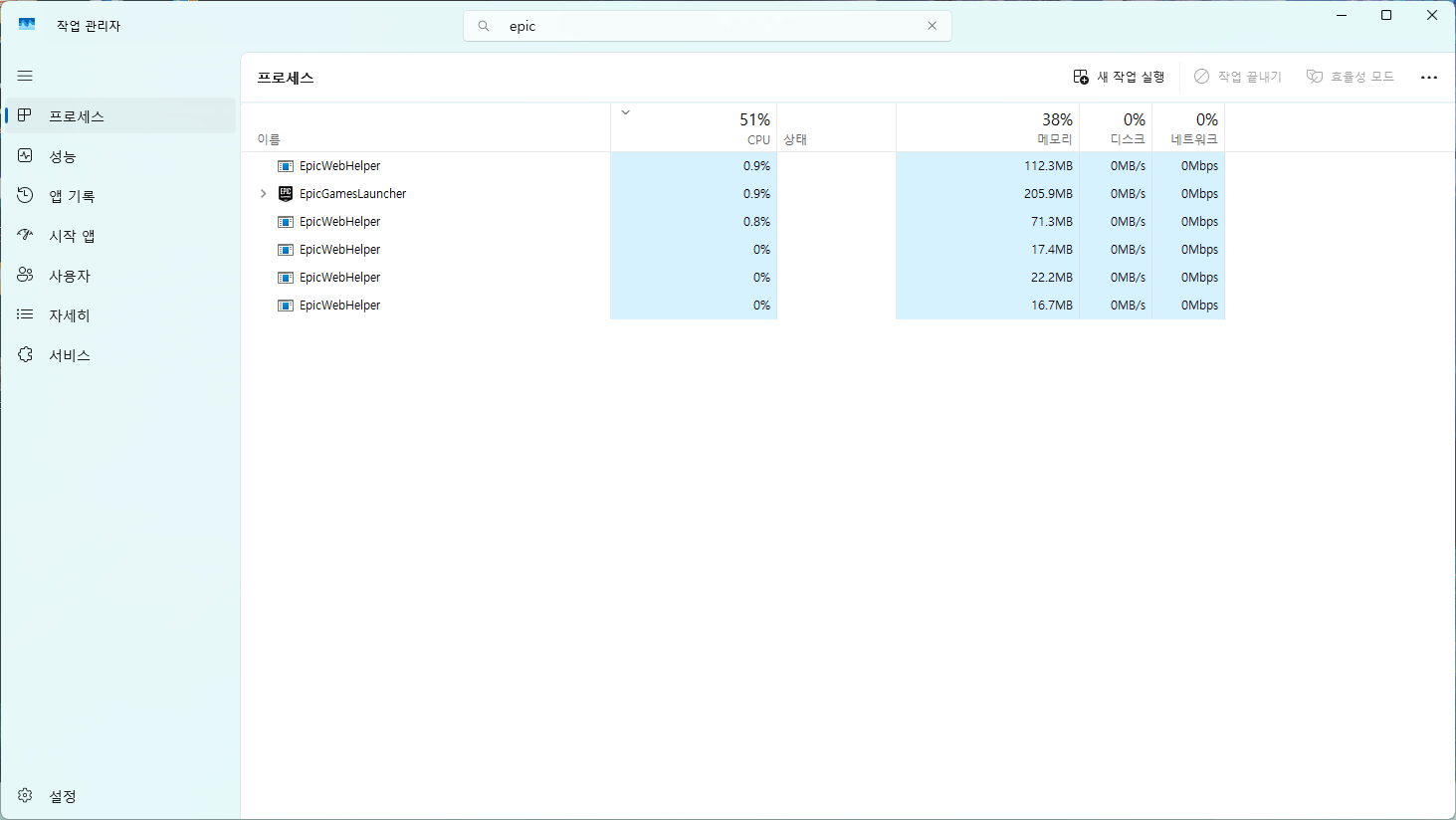Image resolution: width=1456 pixels, height=820 pixels.
Task: Click 새 작업 실행 button
Action: click(1119, 77)
